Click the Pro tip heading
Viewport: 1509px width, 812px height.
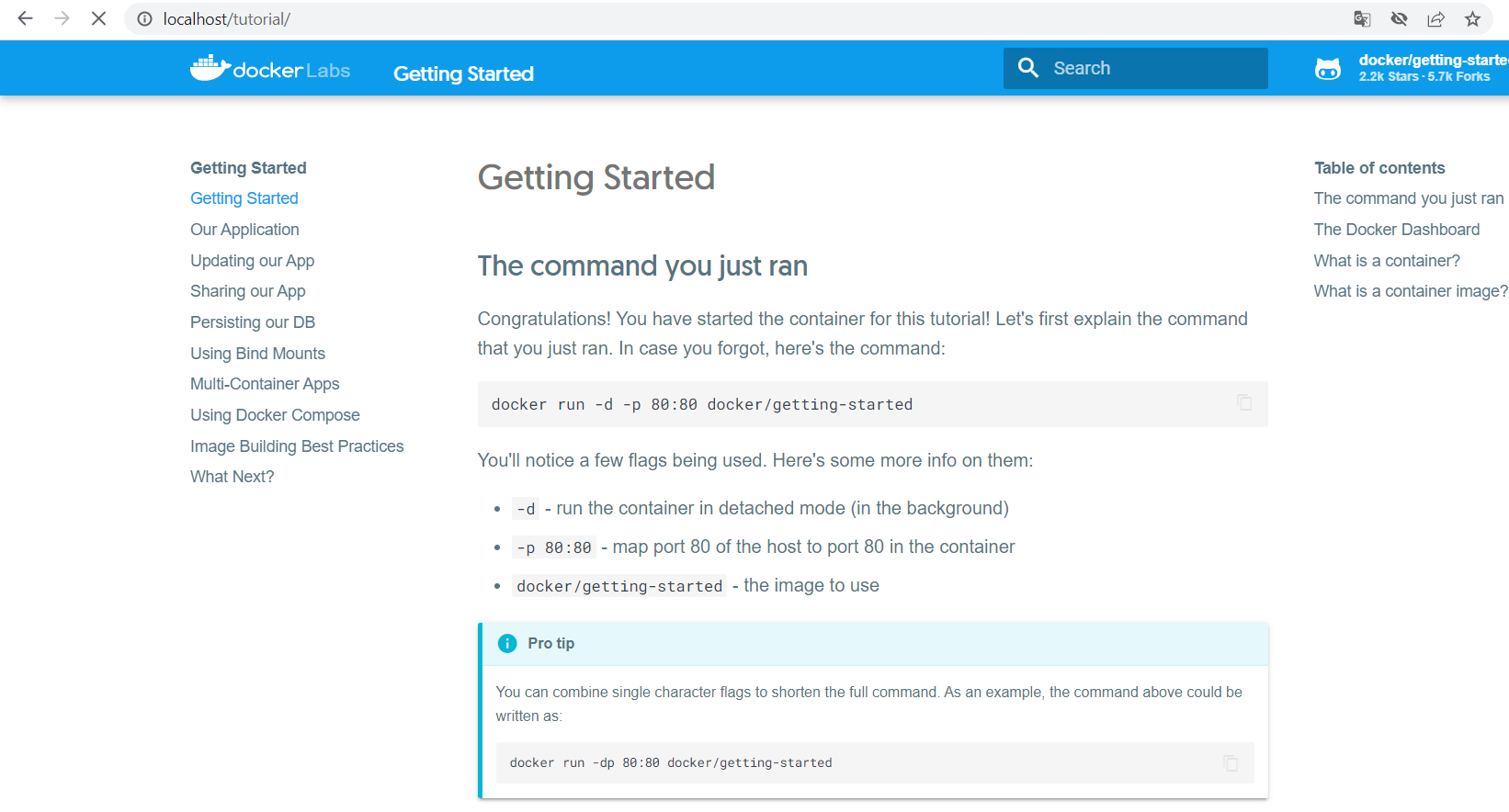(550, 643)
